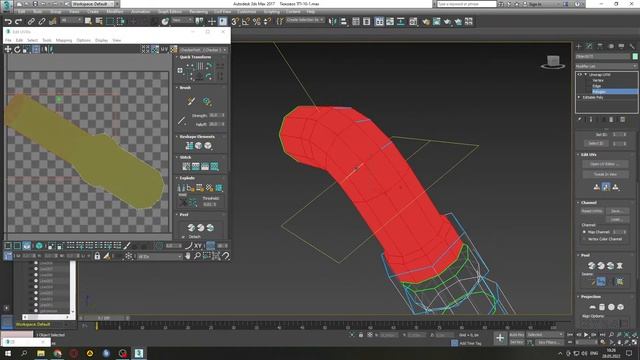
Task: Click the Paint Move brush icon
Action: point(191,101)
